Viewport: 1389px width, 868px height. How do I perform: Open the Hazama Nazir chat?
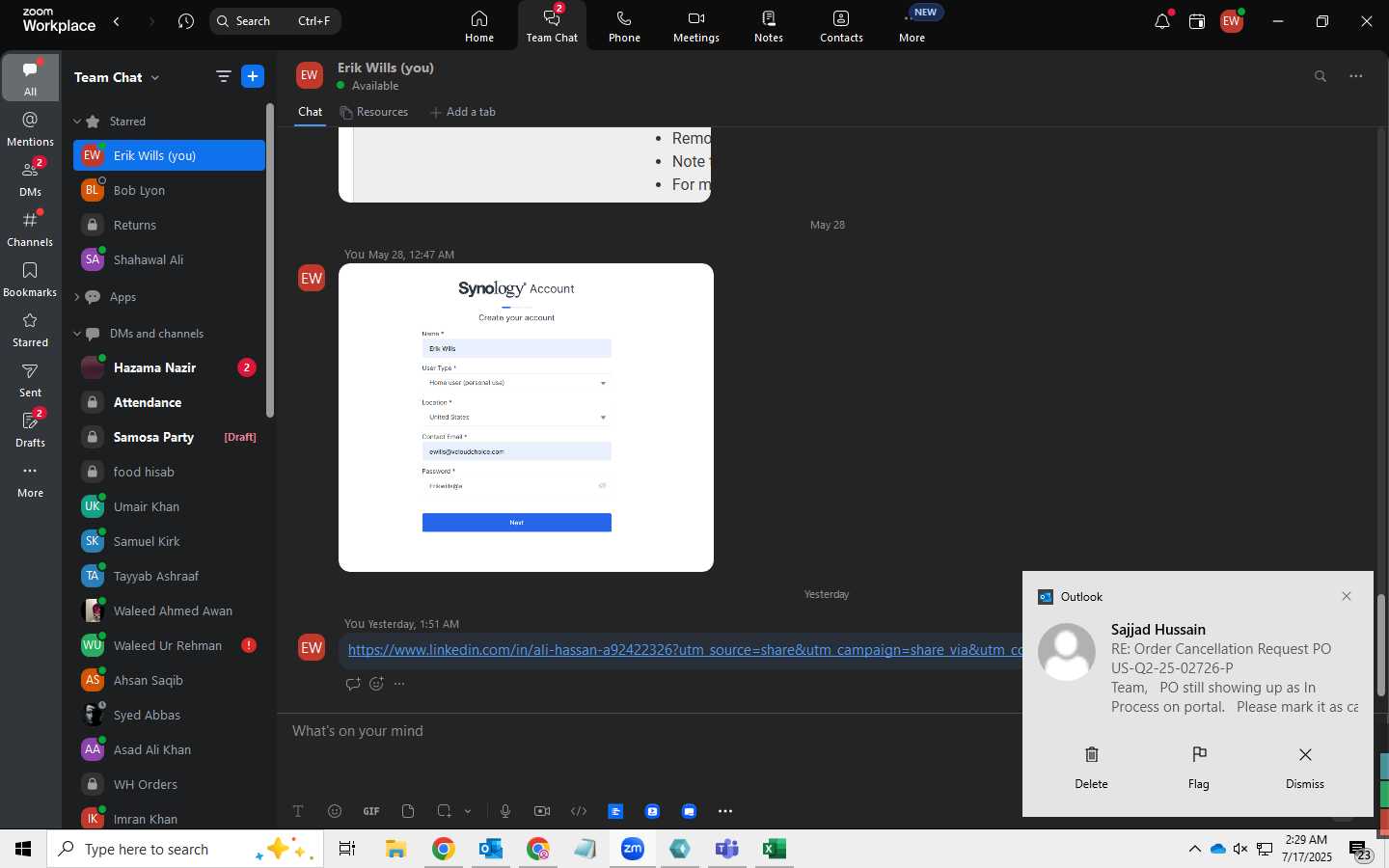click(169, 367)
